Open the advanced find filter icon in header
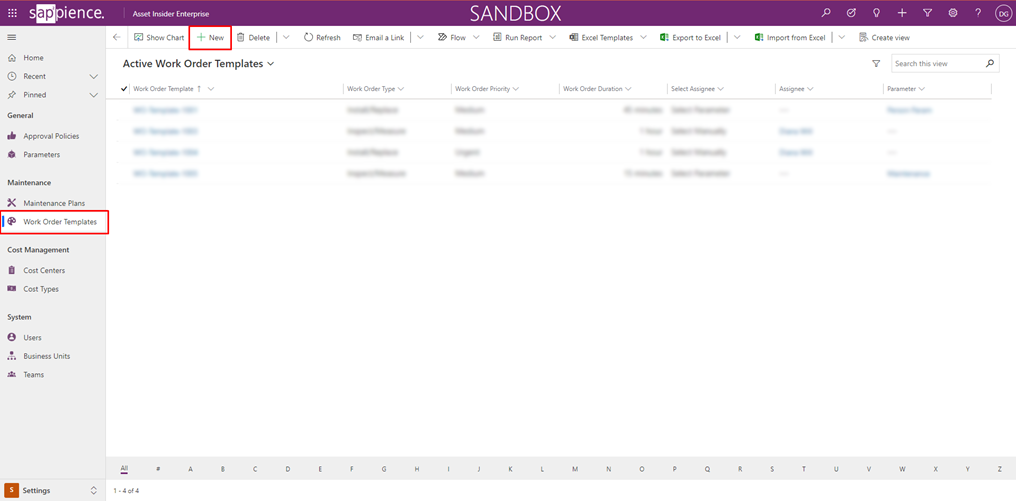 pos(927,13)
